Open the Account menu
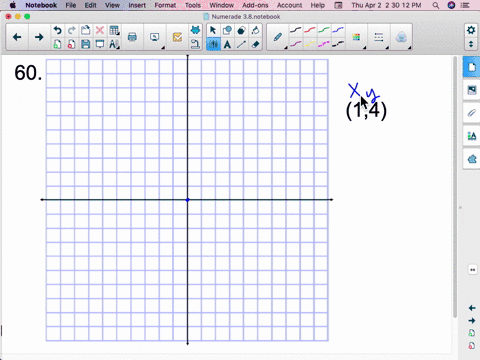Screen dimensions: 480x360 (289, 5)
